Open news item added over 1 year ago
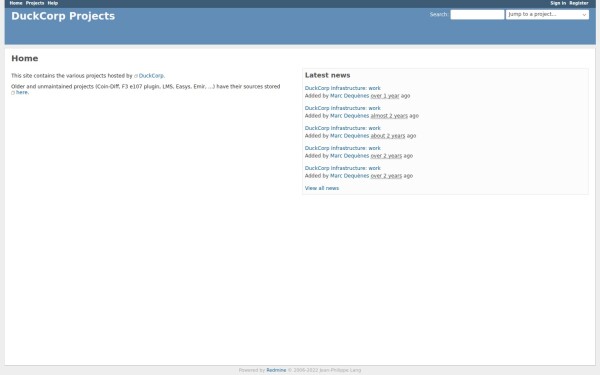The height and width of the screenshot is (375, 600). click(x=342, y=88)
